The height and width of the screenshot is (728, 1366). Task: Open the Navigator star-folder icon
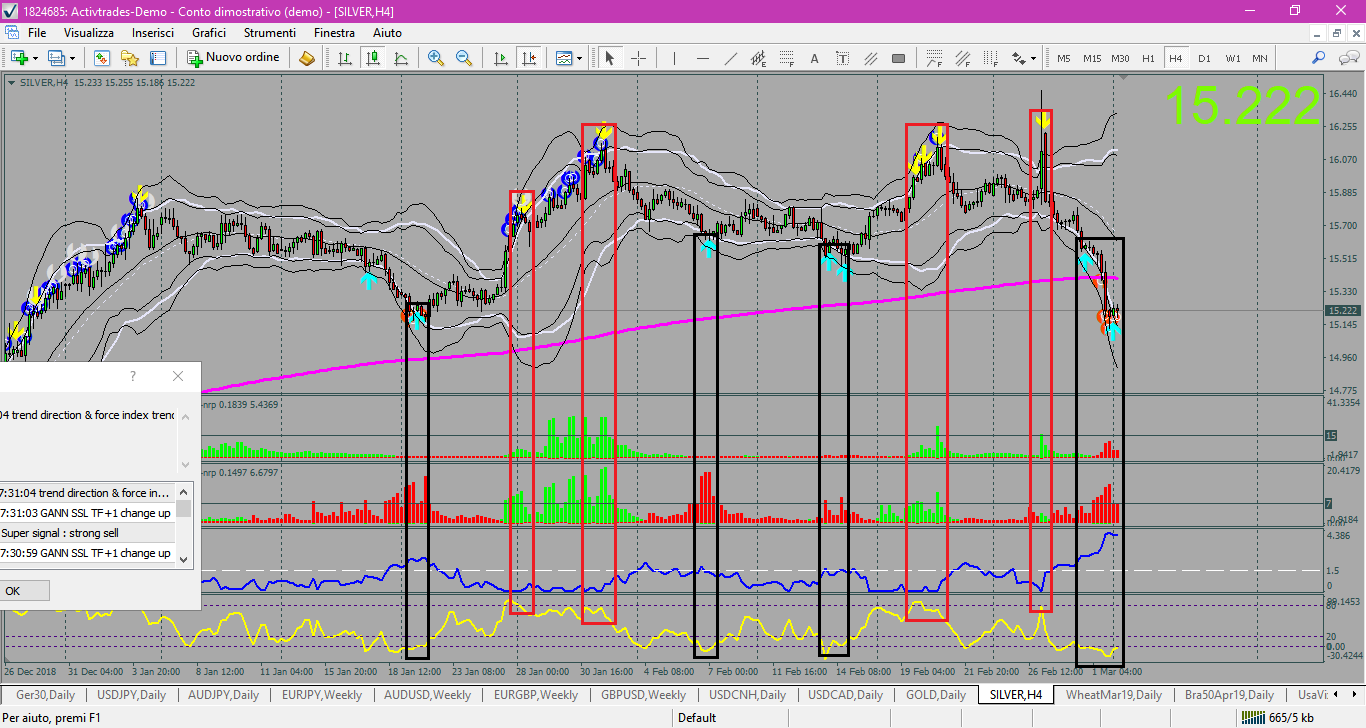click(129, 58)
